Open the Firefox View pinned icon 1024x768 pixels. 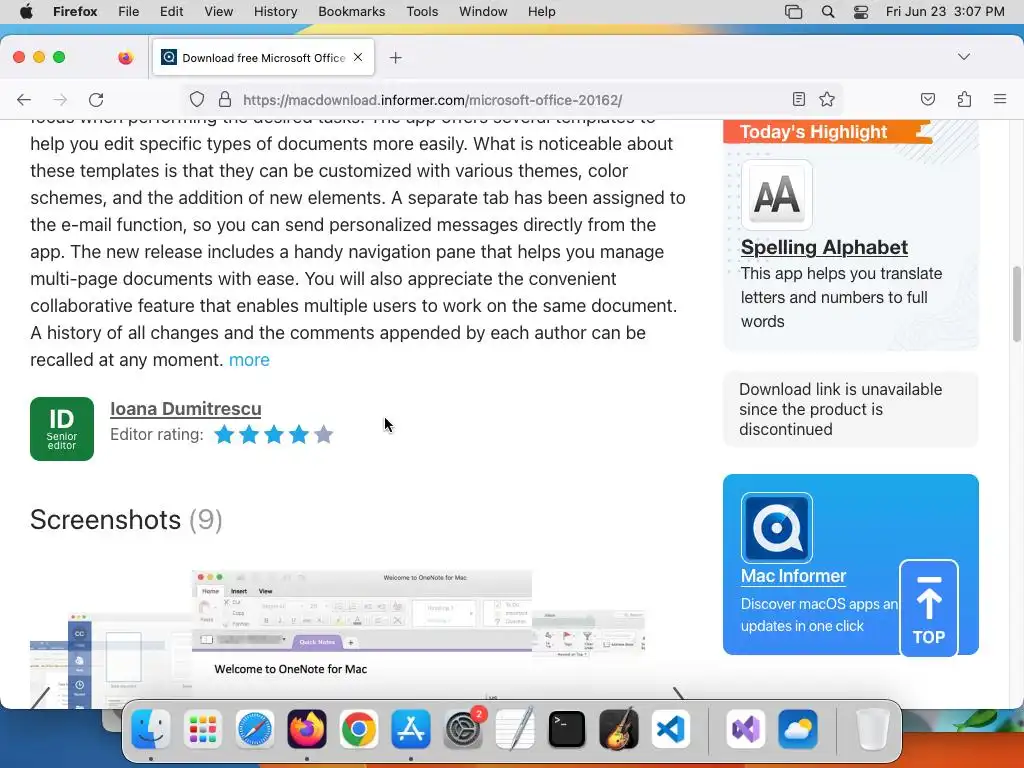[125, 57]
